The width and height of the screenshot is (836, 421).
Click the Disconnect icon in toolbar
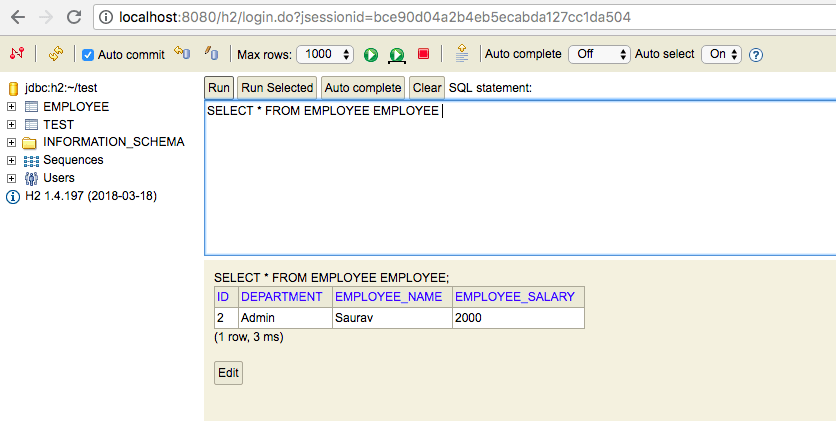[17, 53]
